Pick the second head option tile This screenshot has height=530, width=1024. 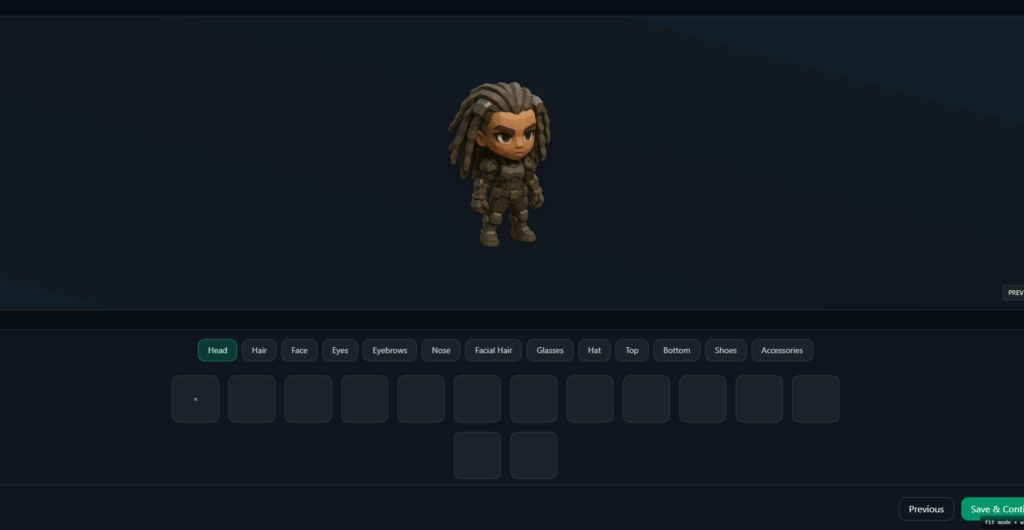(252, 399)
